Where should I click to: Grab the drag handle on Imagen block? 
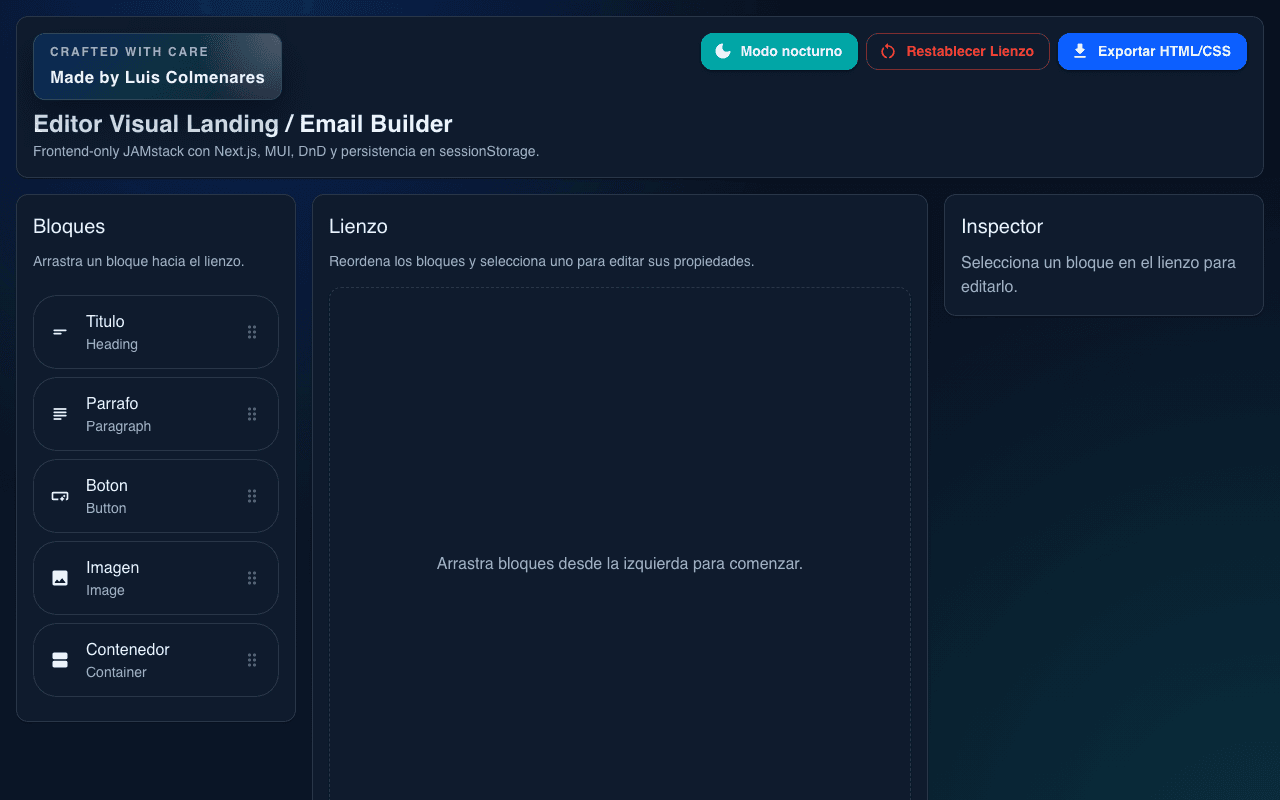pyautogui.click(x=252, y=578)
